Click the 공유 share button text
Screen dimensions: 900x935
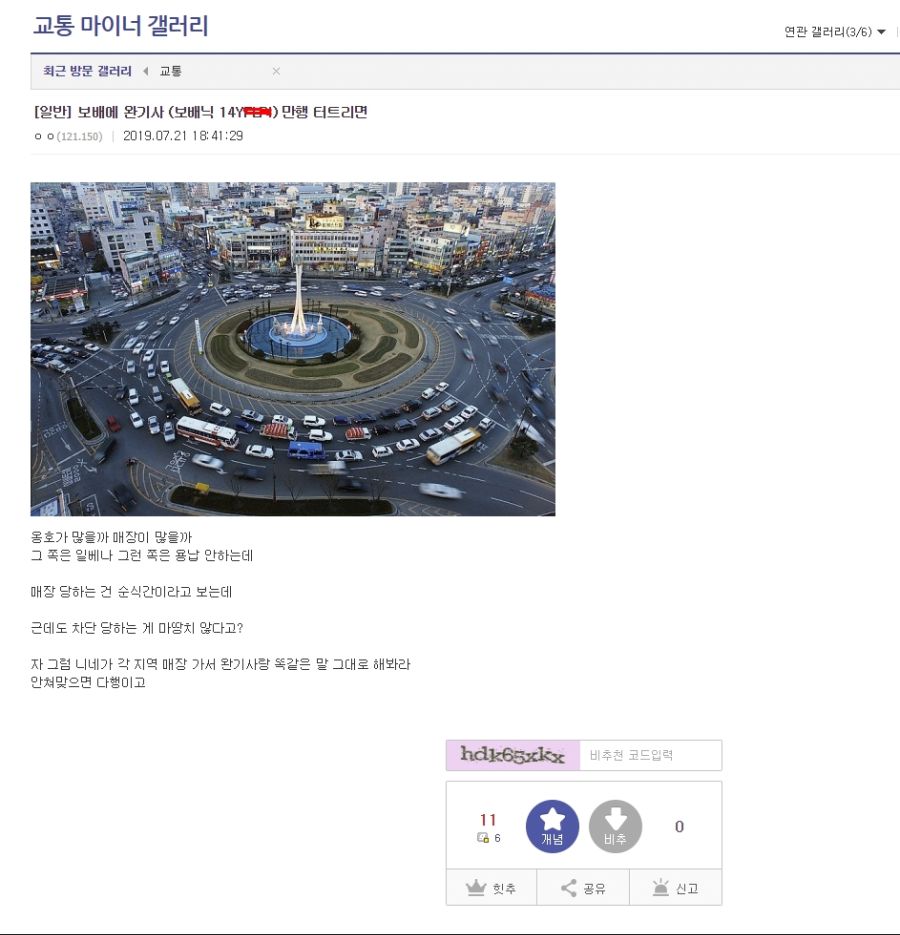594,888
